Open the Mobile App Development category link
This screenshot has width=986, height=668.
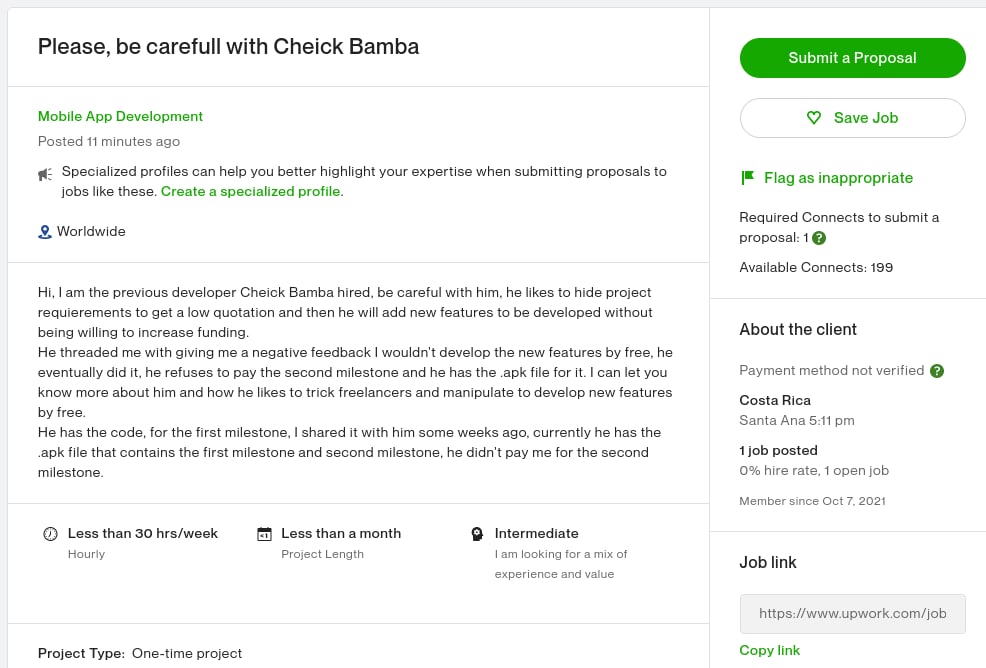point(120,116)
